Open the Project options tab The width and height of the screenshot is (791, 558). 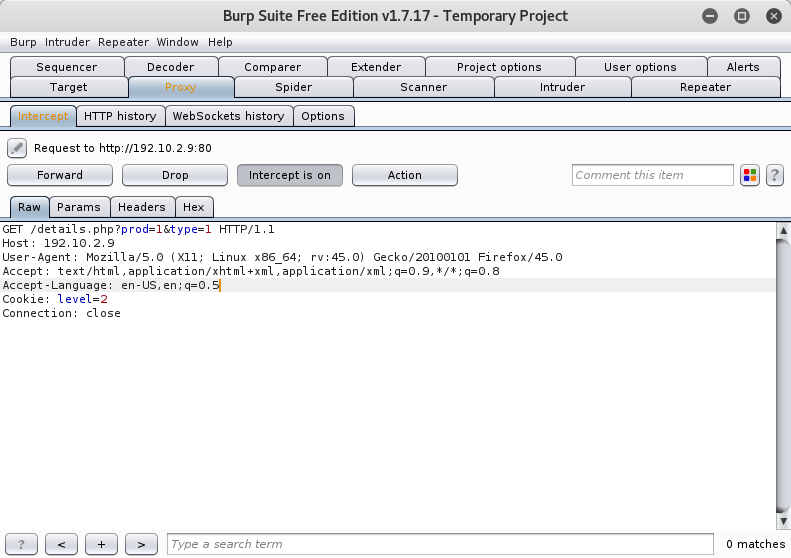pos(499,67)
